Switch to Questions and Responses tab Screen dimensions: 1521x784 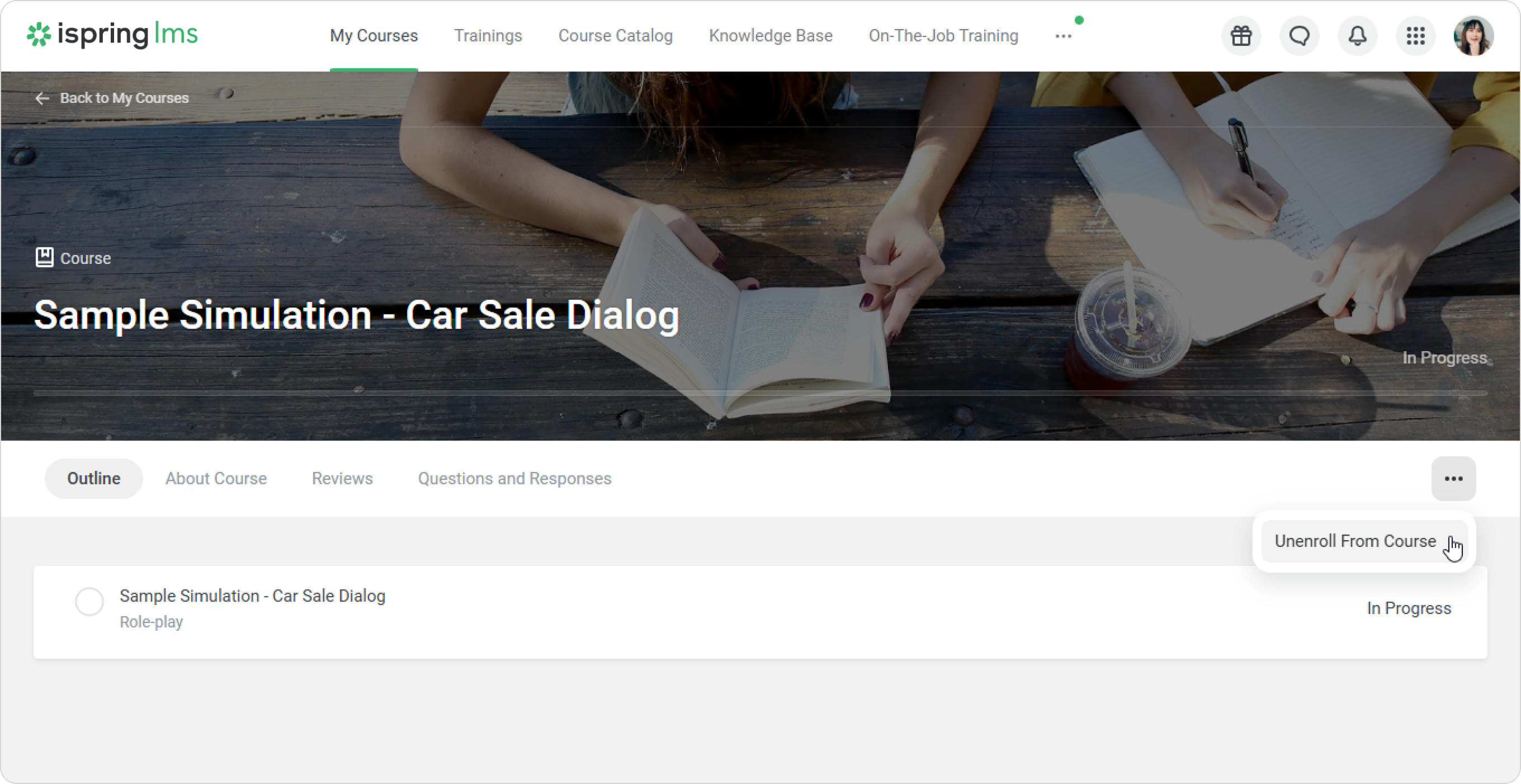pyautogui.click(x=514, y=479)
